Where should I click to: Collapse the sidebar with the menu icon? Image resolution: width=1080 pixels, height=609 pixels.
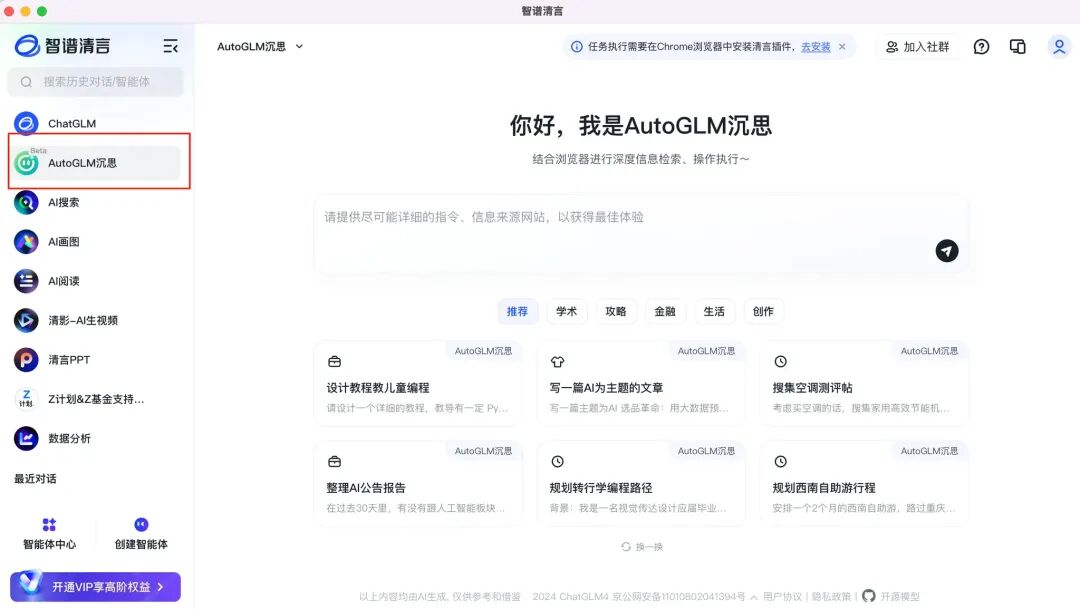pyautogui.click(x=170, y=46)
